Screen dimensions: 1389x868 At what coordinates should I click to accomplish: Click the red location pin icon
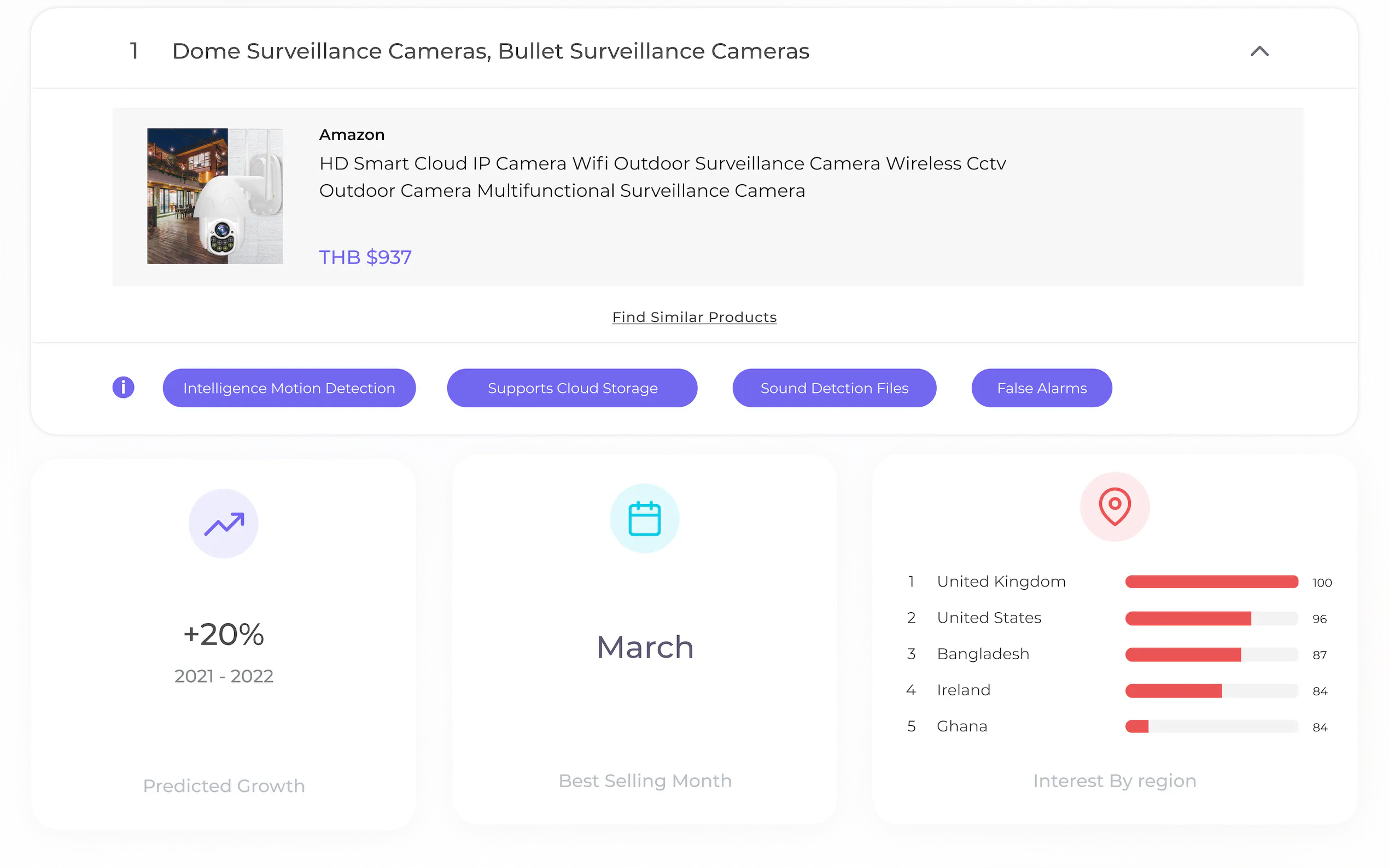(1114, 506)
